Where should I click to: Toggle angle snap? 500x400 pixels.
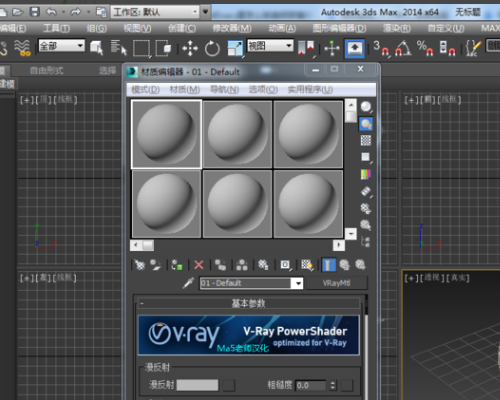click(403, 48)
